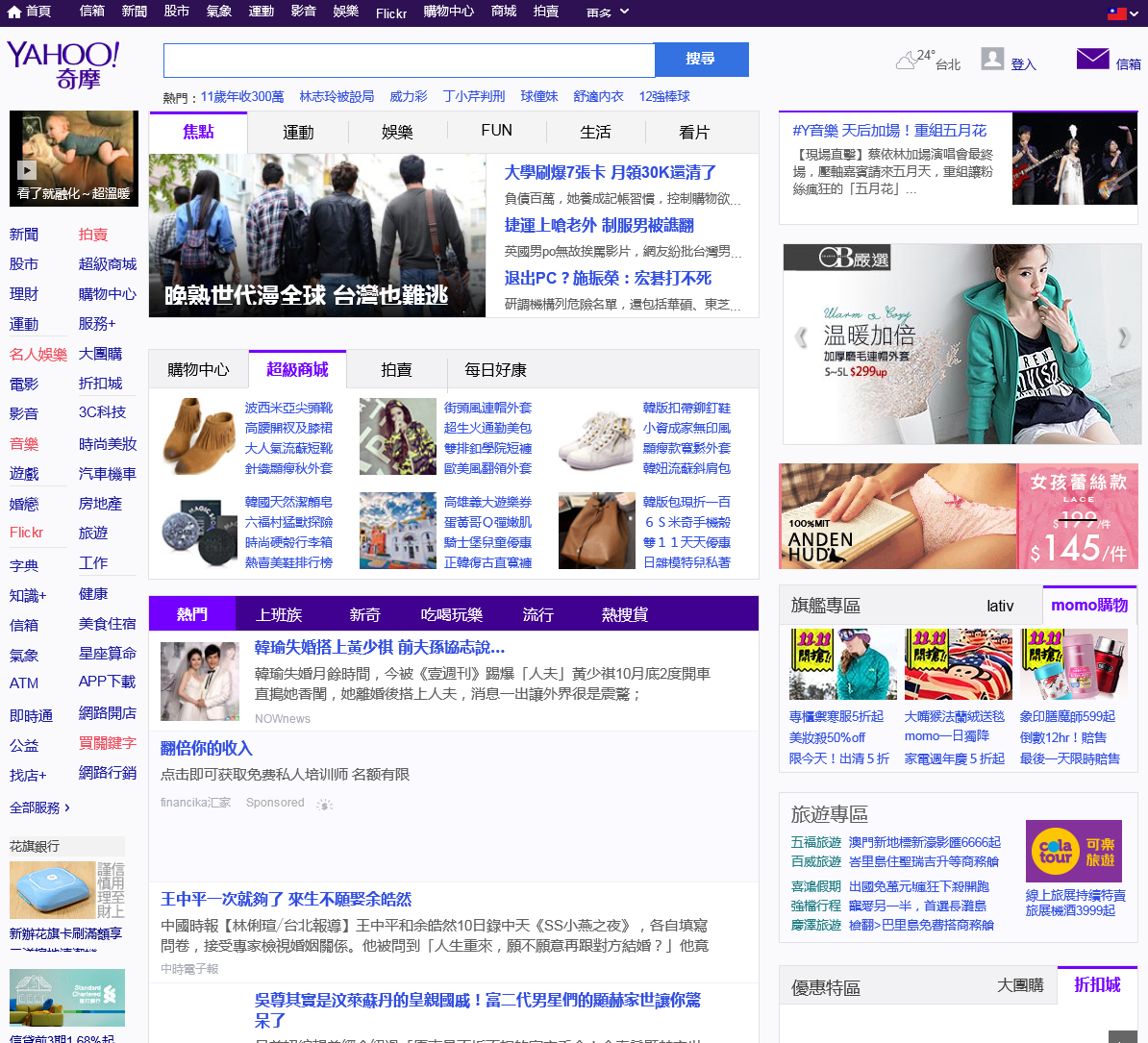Open the purple mail envelope icon
This screenshot has height=1043, width=1148.
(1092, 59)
